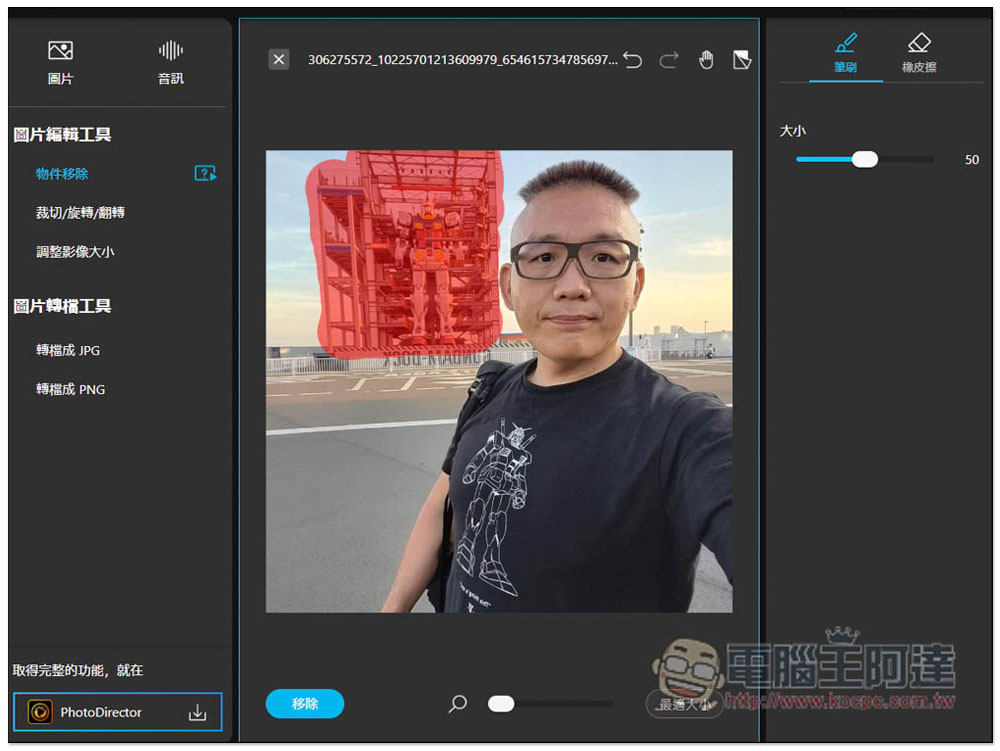The image size is (1000, 751).
Task: Open 裁切/旋轉/翻轉 crop tool
Action: click(x=80, y=213)
